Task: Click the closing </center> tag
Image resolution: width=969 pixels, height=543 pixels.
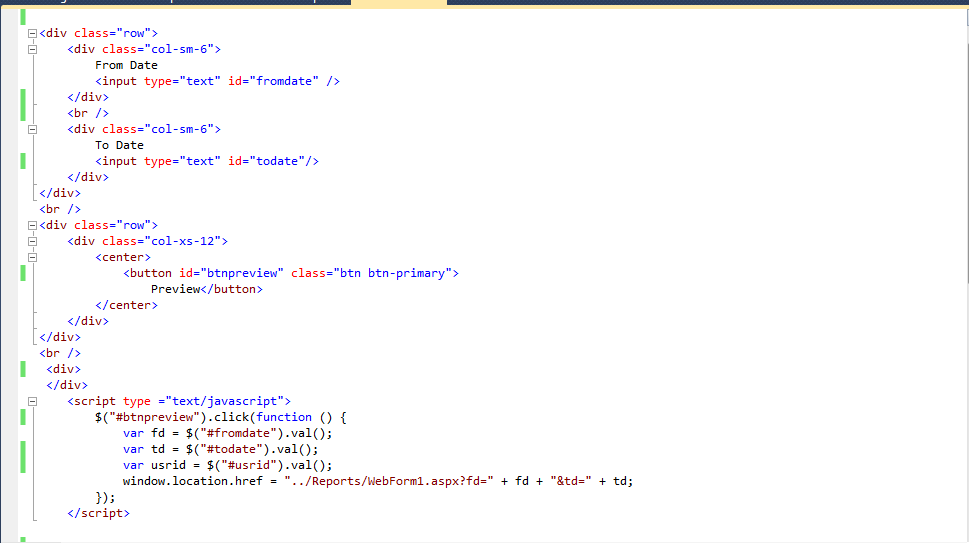Action: coord(126,305)
